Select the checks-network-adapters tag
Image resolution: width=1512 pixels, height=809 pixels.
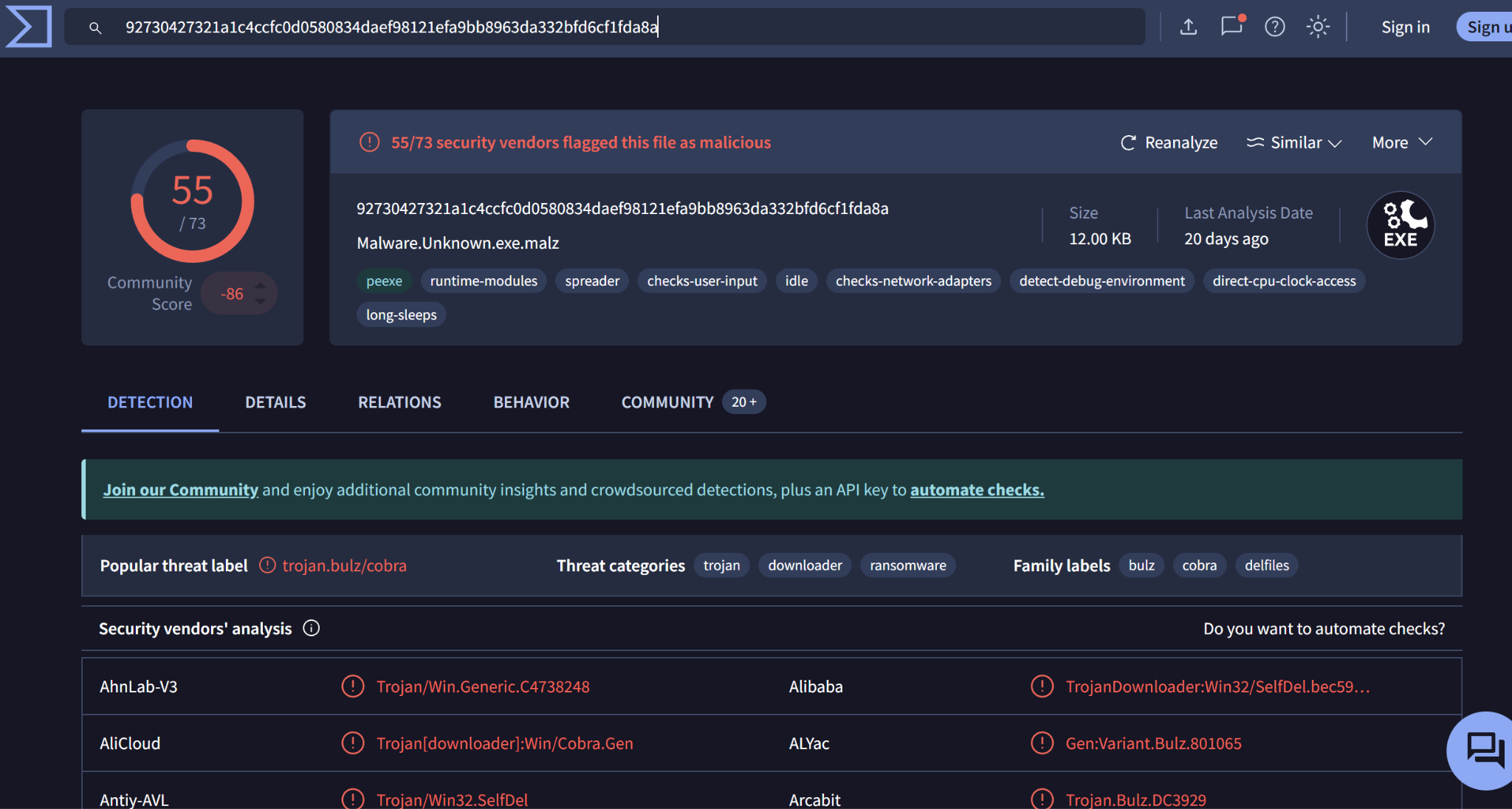click(x=913, y=281)
